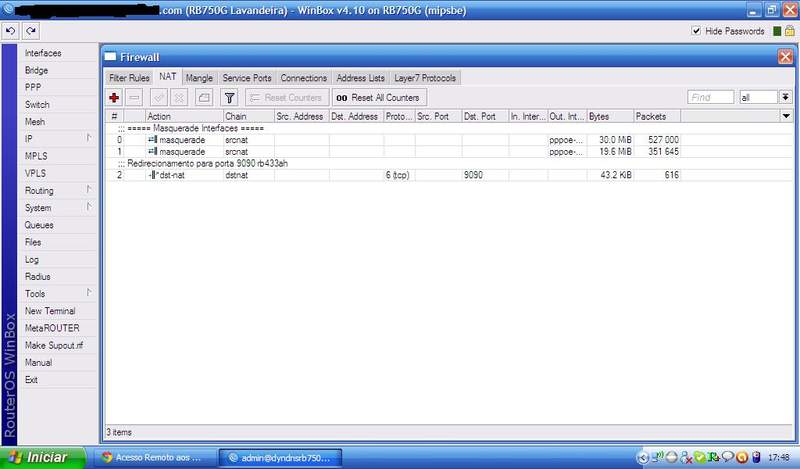The width and height of the screenshot is (800, 469).
Task: Click the 6 (tcp) protocol cell
Action: point(399,175)
